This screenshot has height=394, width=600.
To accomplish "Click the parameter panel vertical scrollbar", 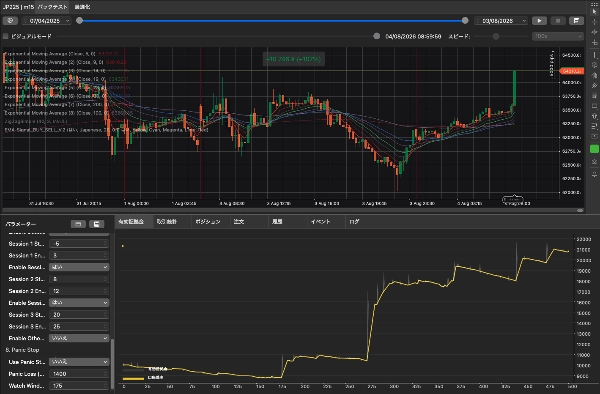I will click(112, 363).
